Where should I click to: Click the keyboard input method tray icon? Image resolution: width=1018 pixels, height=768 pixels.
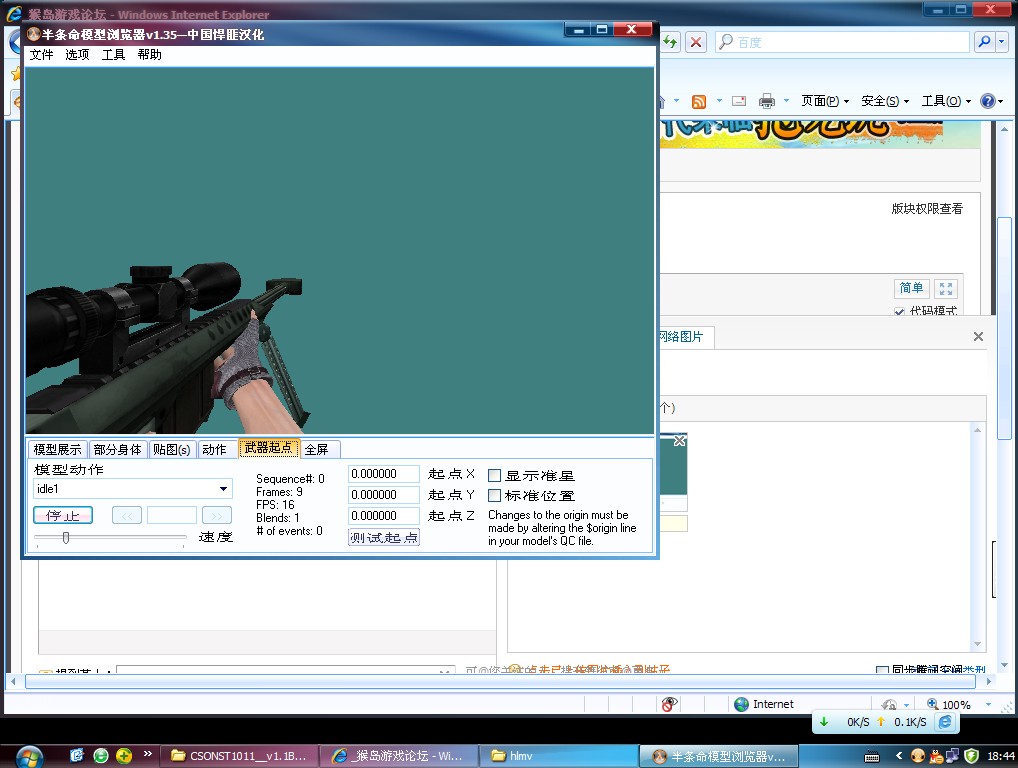click(872, 756)
